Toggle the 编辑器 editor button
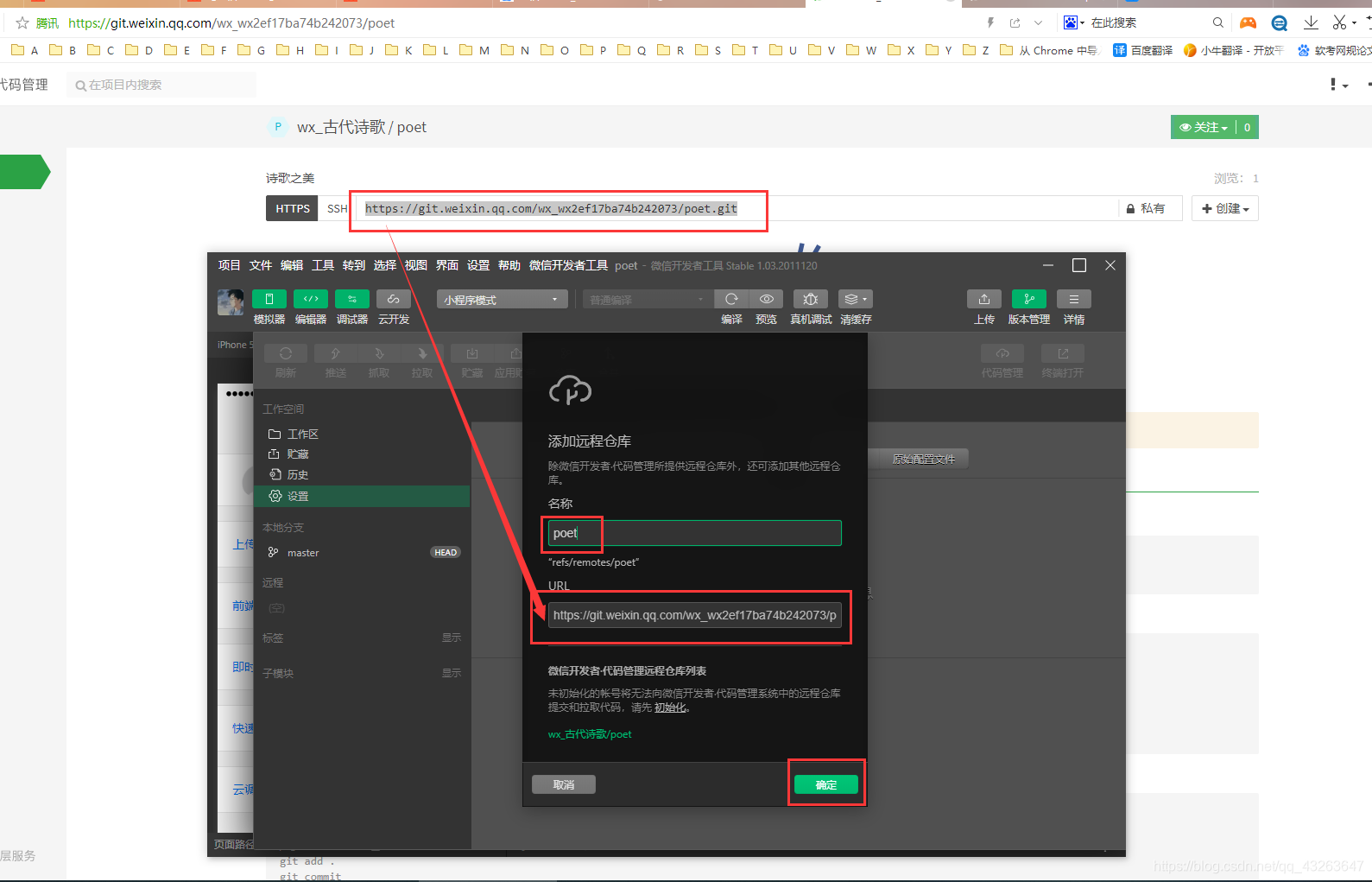The image size is (1372, 882). (311, 299)
